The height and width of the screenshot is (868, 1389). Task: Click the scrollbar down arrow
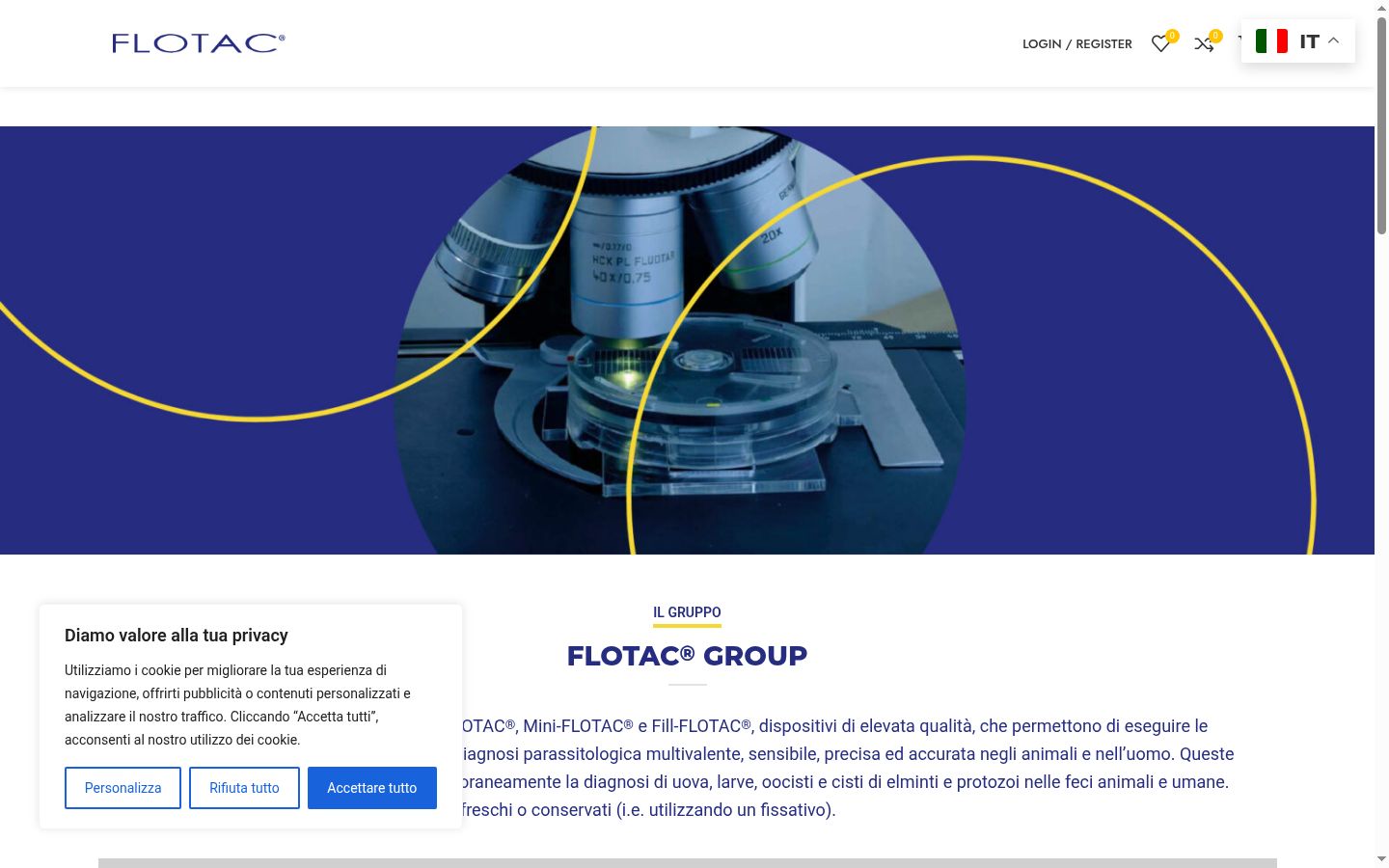(1381, 858)
